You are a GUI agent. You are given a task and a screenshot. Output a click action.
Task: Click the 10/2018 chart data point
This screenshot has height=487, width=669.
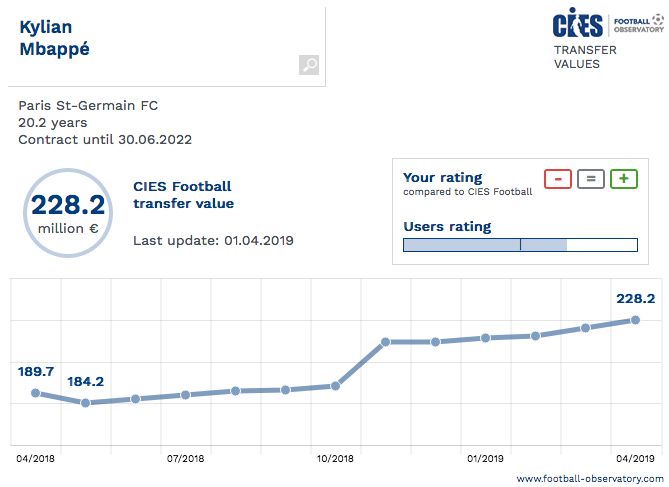(335, 386)
